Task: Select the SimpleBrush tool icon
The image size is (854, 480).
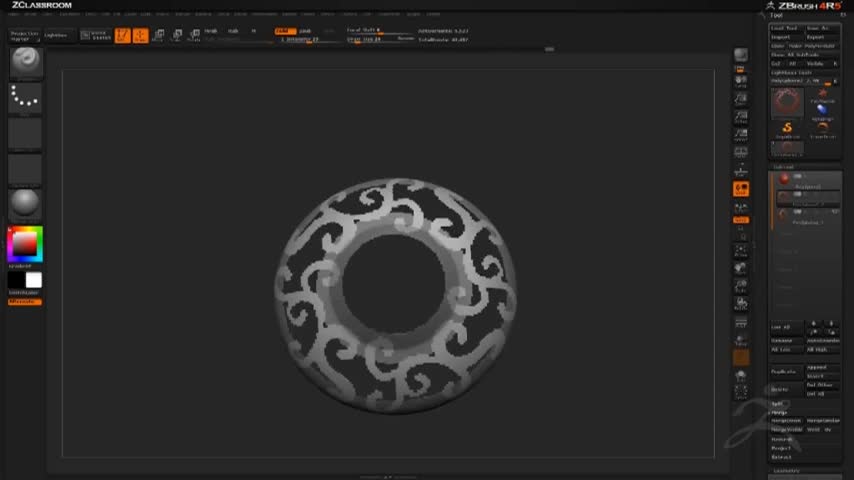Action: click(x=787, y=130)
